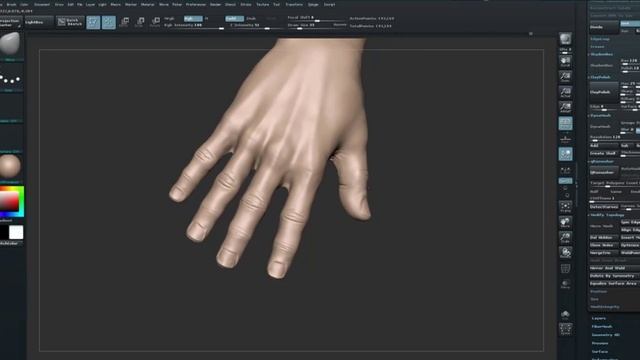Select the Rotate transform icon in top shelf
Image resolution: width=640 pixels, height=360 pixels.
[155, 22]
